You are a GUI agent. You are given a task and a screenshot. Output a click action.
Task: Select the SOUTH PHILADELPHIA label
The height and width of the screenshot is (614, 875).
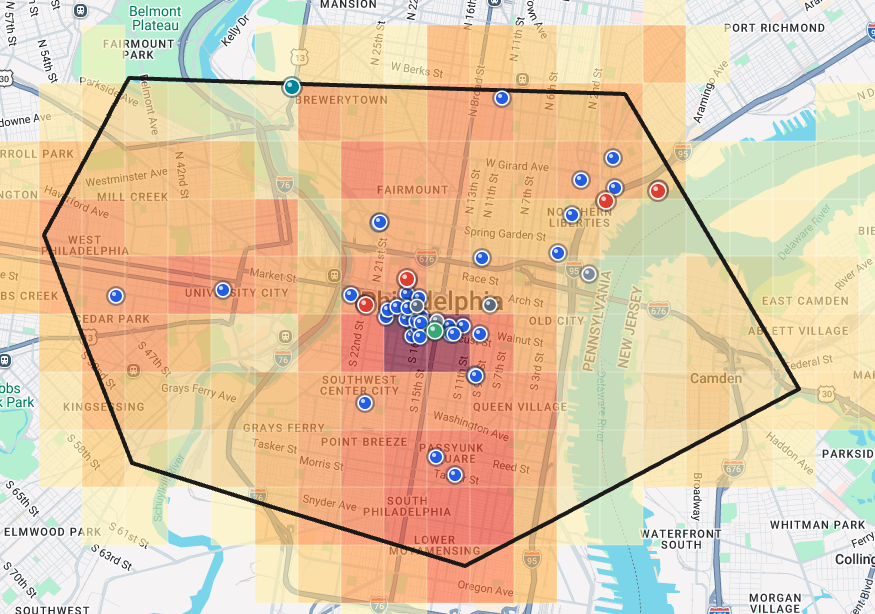407,506
